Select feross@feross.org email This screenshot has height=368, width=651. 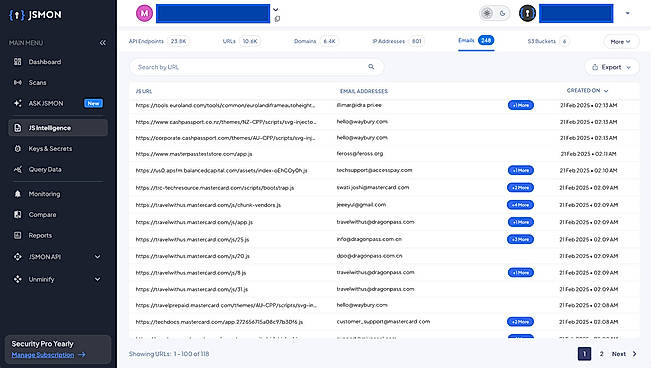tap(360, 154)
